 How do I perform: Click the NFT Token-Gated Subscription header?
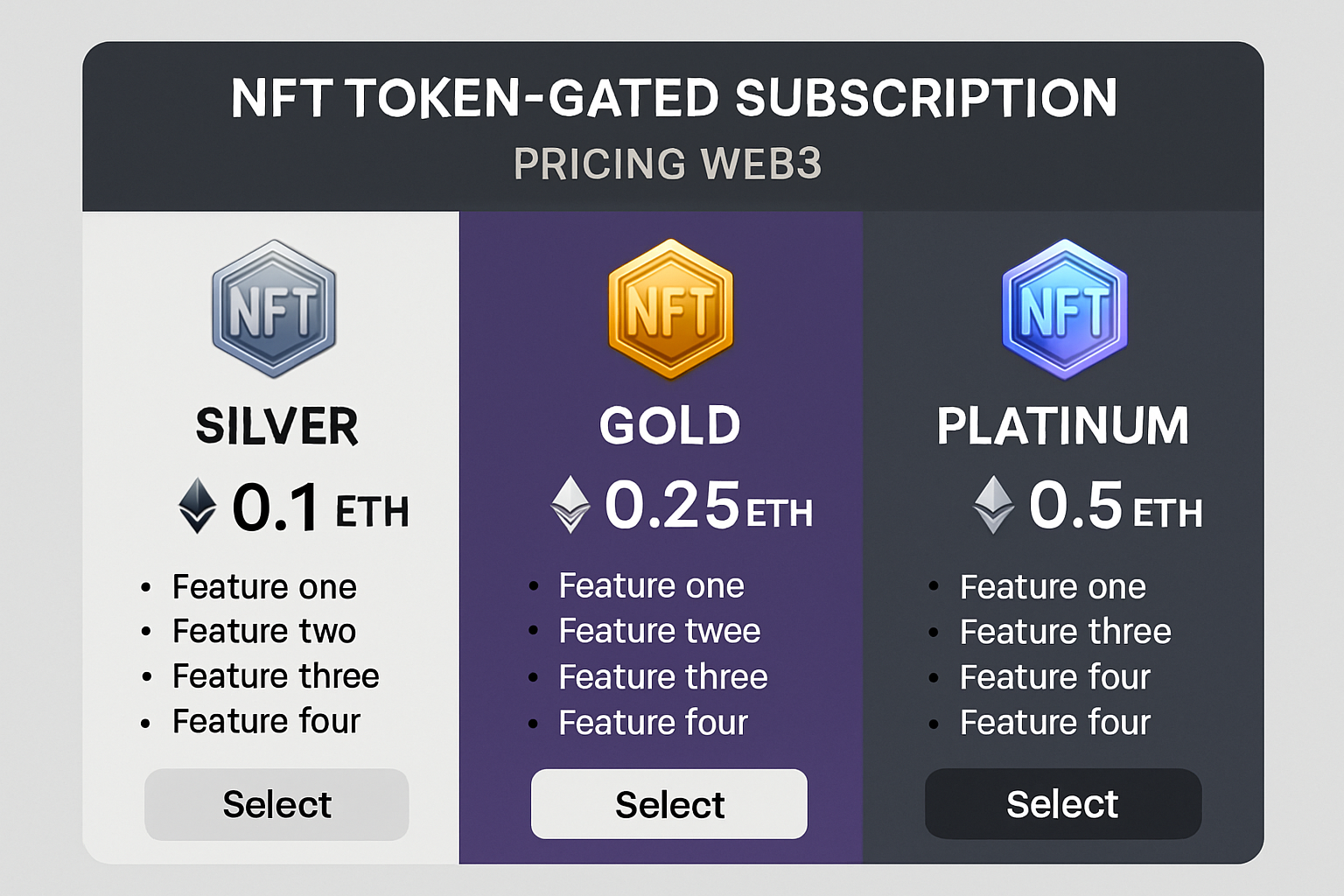point(672,98)
